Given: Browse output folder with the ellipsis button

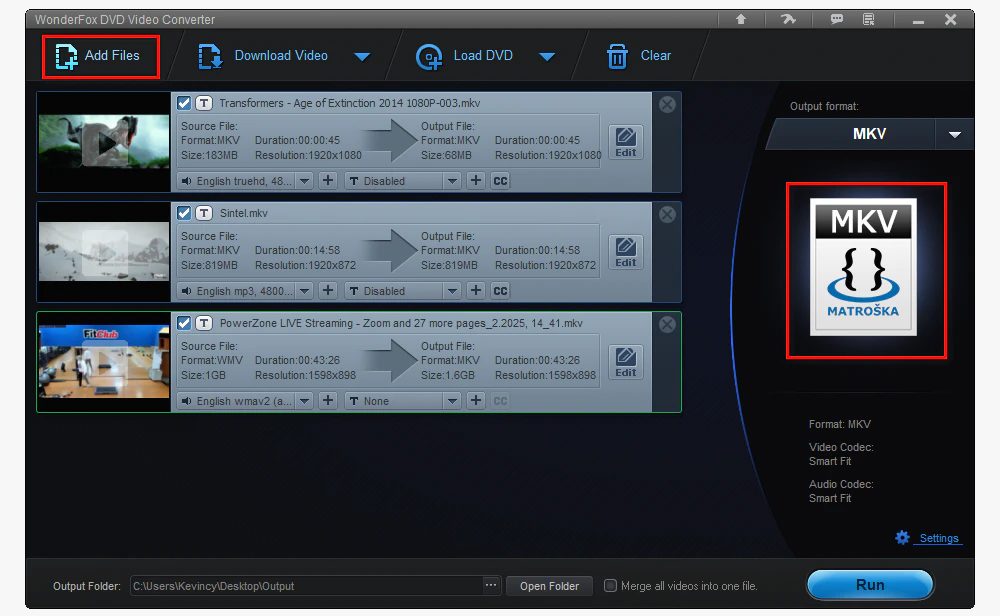Looking at the screenshot, I should [490, 585].
